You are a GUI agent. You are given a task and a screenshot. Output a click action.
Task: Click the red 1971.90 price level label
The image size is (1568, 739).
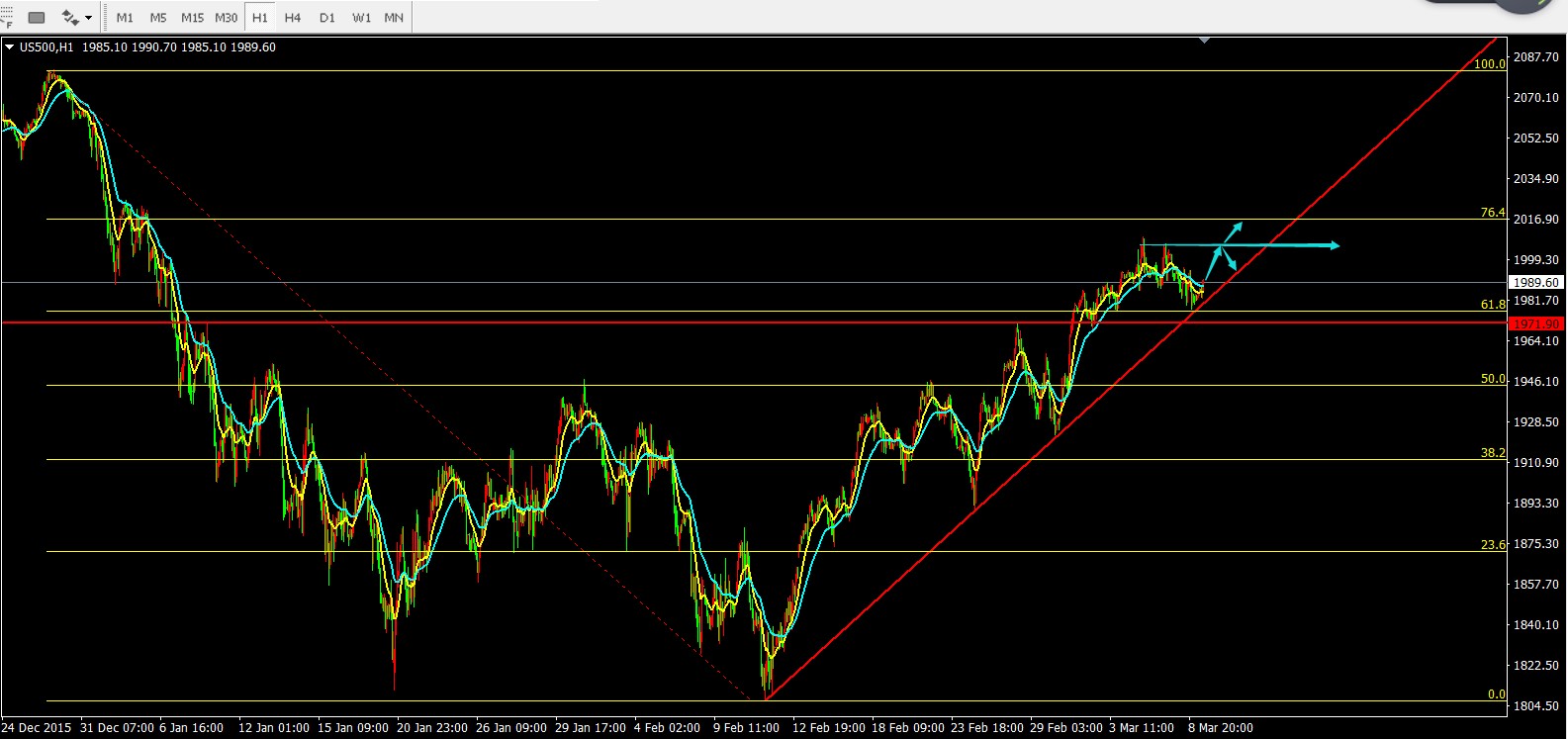coord(1535,323)
